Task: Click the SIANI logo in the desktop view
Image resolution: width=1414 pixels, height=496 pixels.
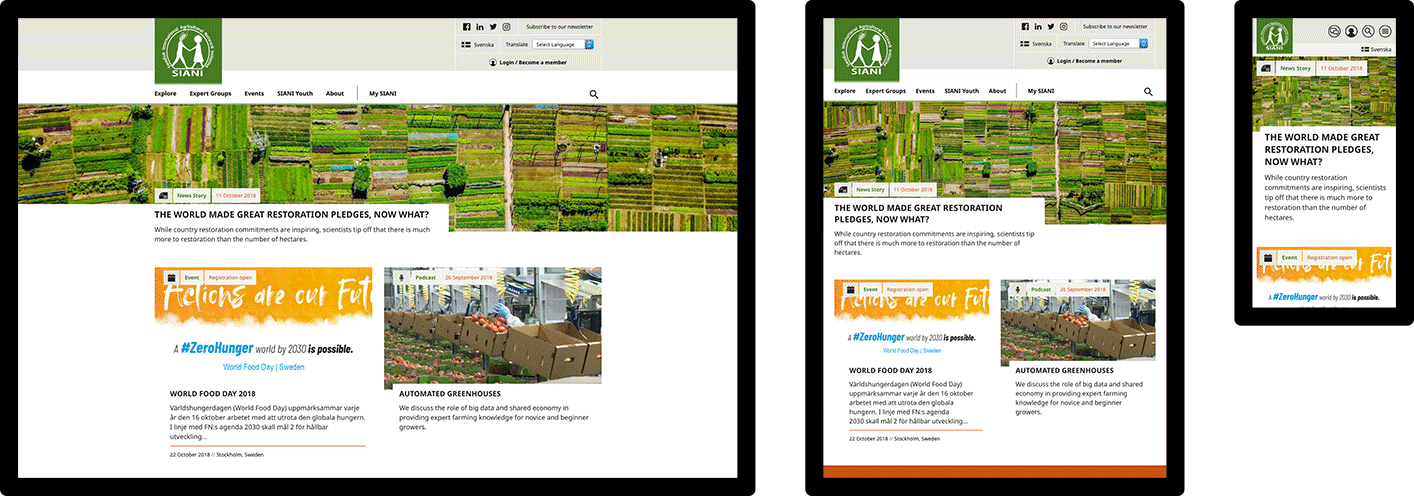Action: tap(190, 50)
